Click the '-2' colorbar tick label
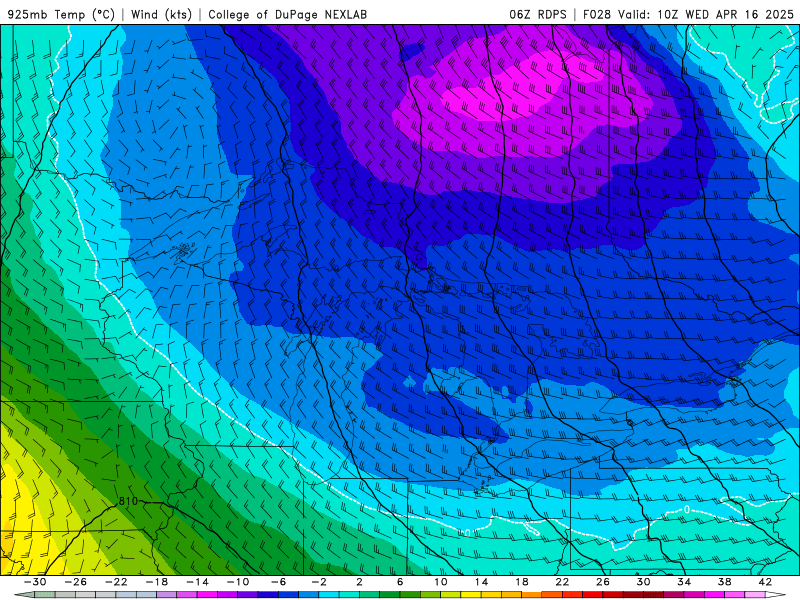Viewport: 800px width, 600px height. tap(319, 582)
